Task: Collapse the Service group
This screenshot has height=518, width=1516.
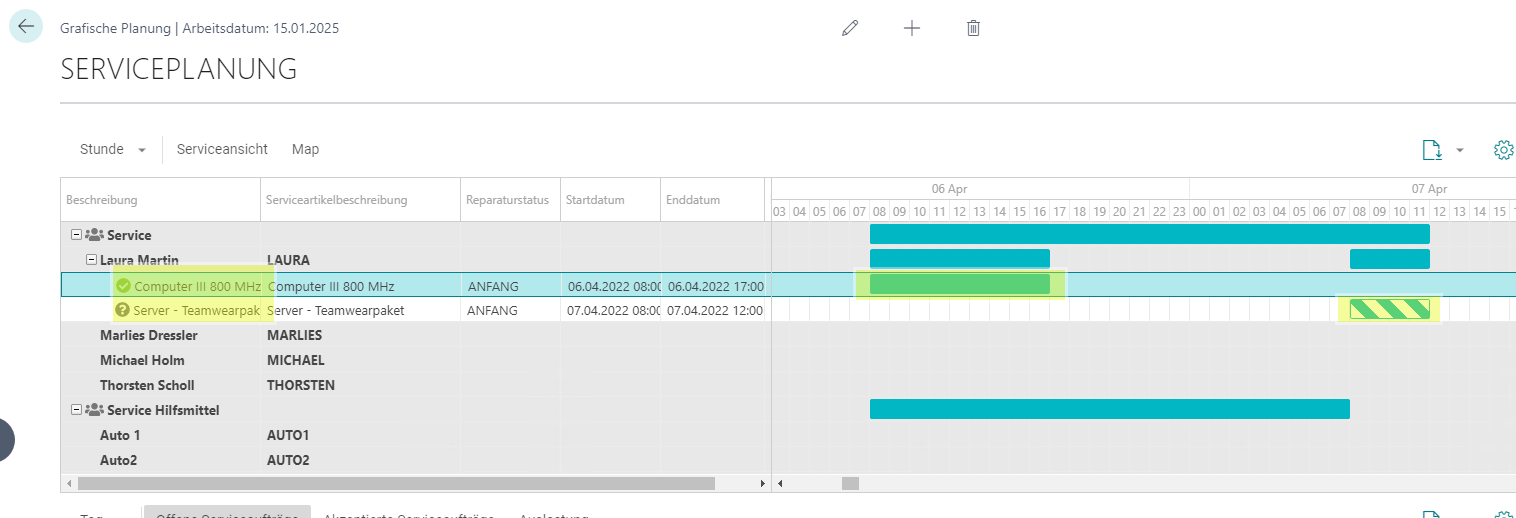Action: 76,235
